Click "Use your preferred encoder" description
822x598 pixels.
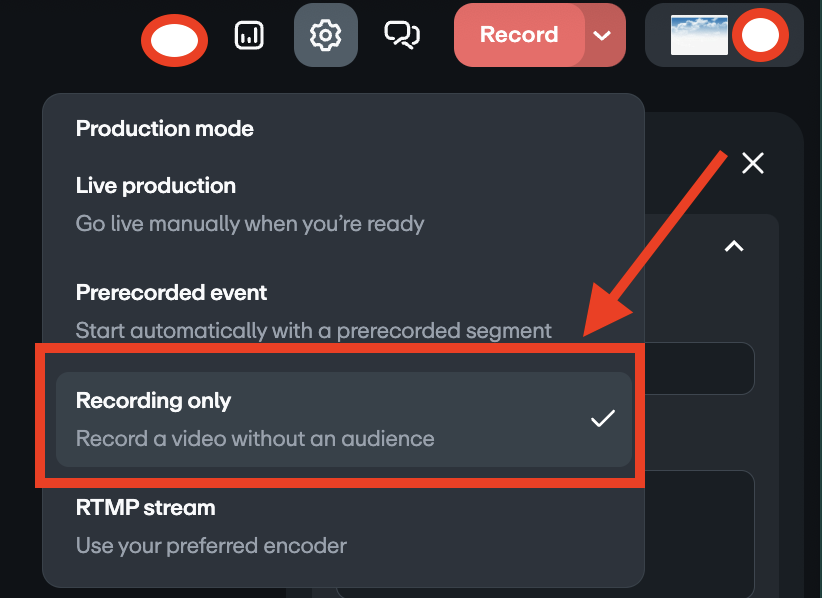(x=211, y=546)
